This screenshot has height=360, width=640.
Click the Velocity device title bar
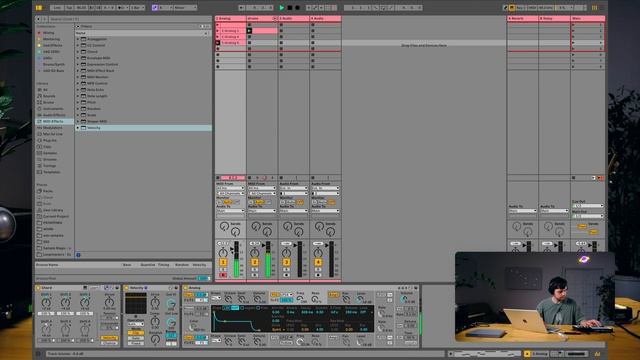(x=151, y=288)
